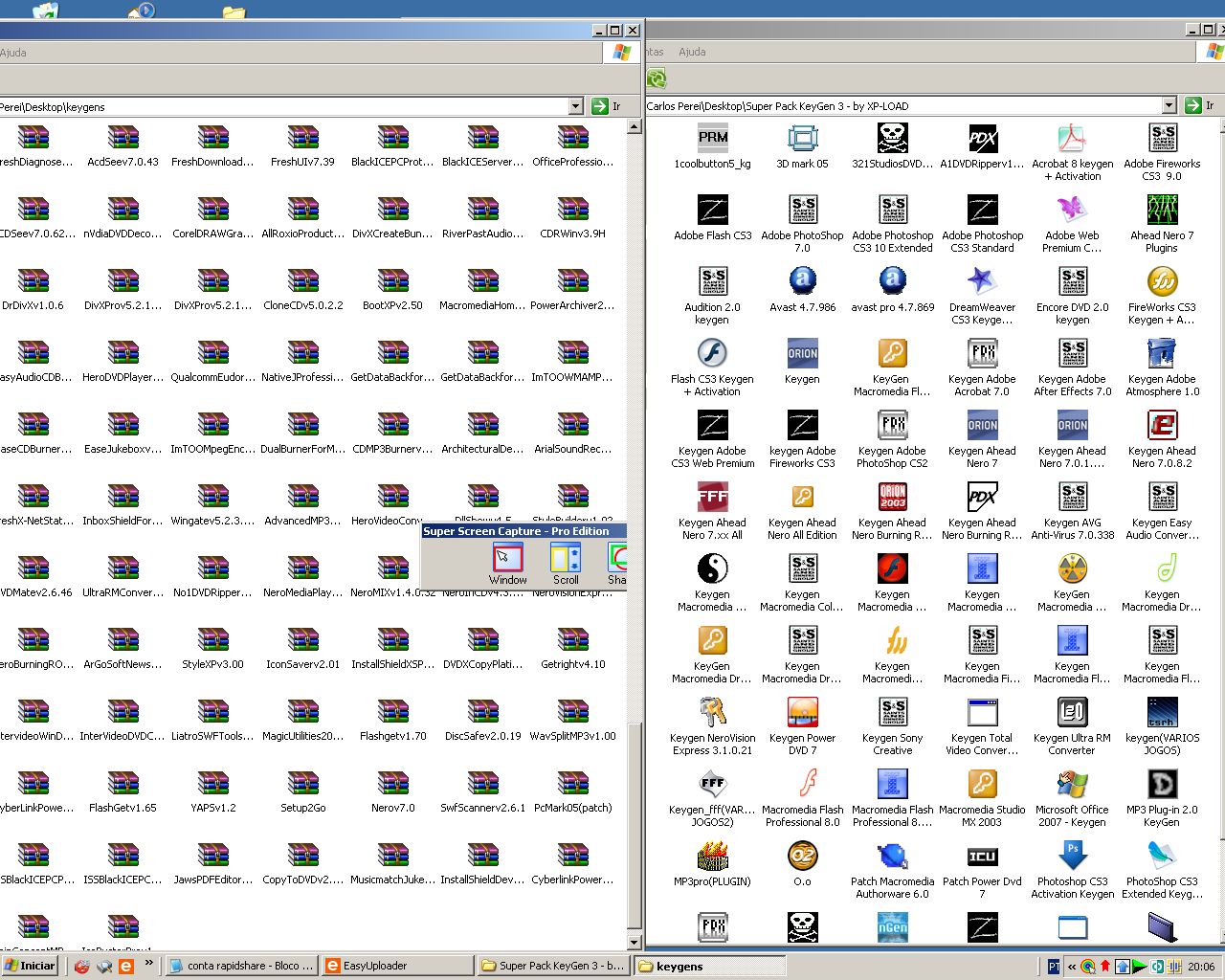Select the Flashgetv1.70 archive
The height and width of the screenshot is (980, 1225).
point(393,712)
